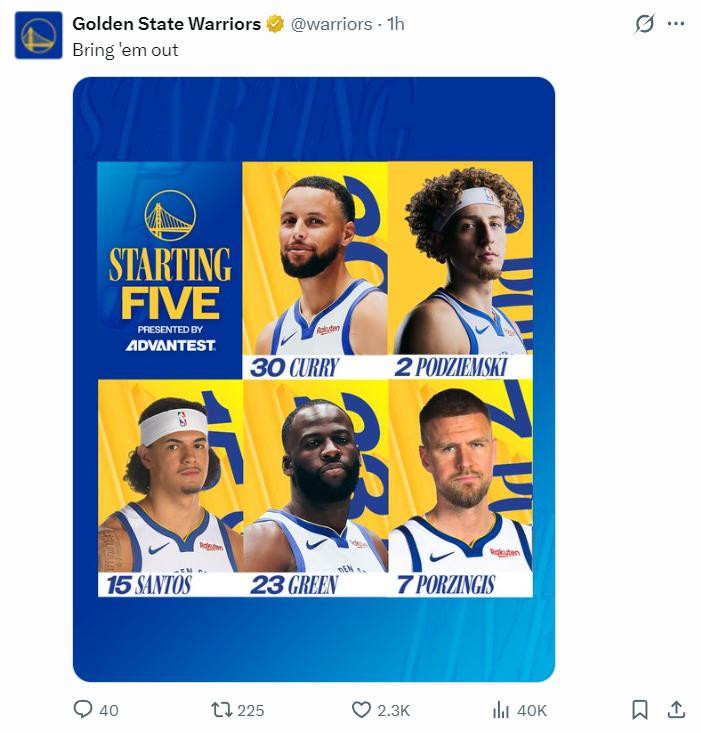Click the @warriors handle
Image resolution: width=701 pixels, height=733 pixels.
click(x=331, y=24)
